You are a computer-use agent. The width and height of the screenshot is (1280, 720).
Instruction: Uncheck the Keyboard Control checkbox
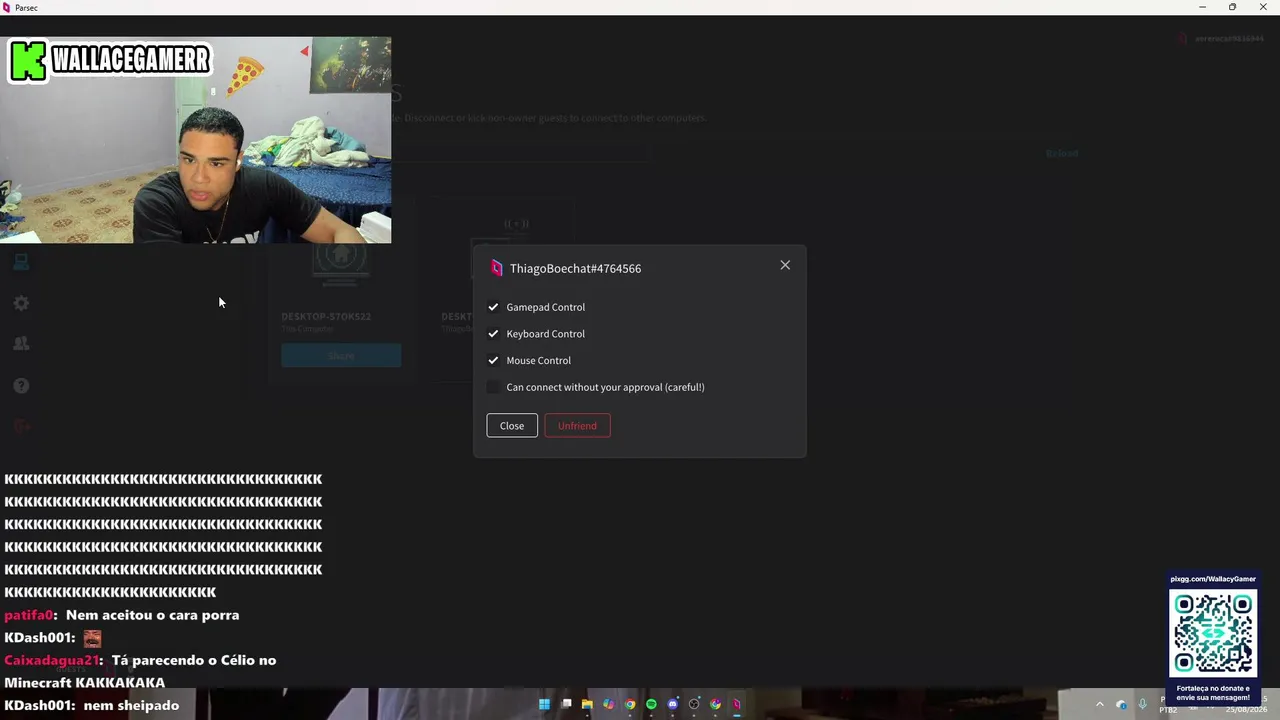tap(493, 334)
